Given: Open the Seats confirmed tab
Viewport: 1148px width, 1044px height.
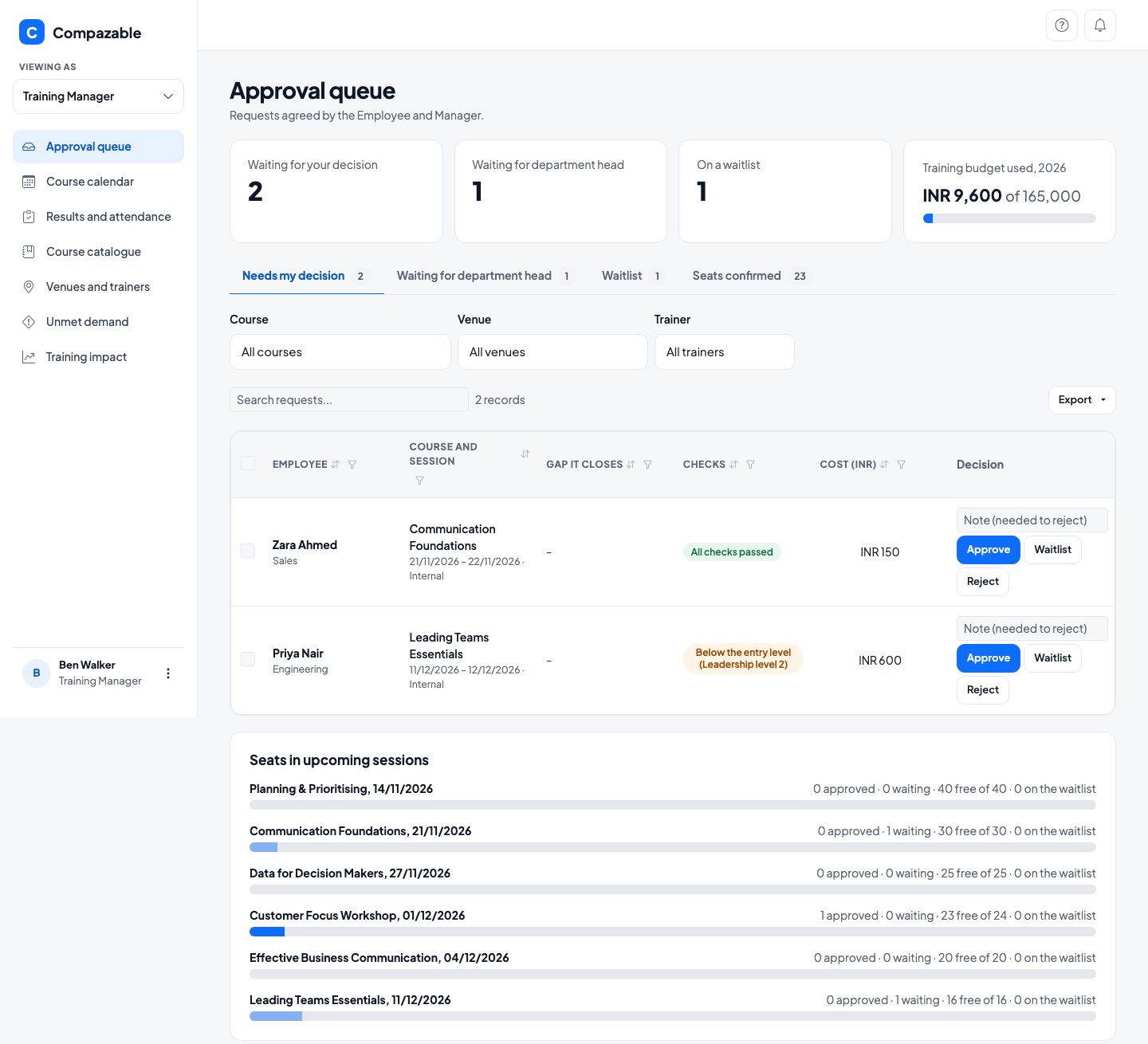Looking at the screenshot, I should (x=749, y=276).
